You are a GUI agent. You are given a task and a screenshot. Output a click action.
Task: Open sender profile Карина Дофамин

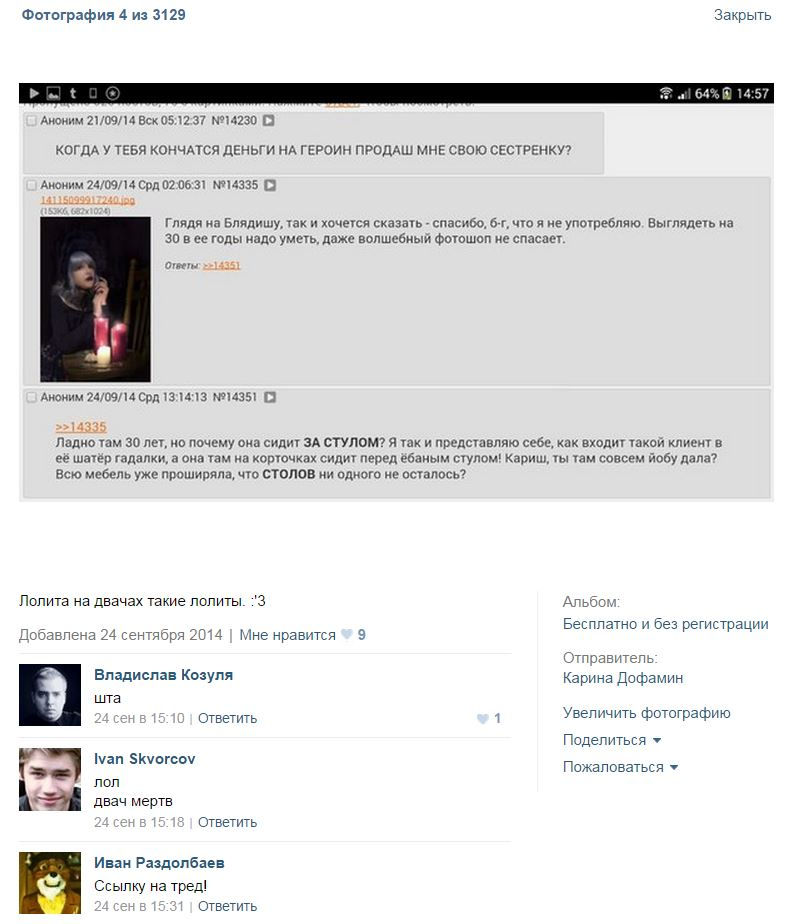623,678
